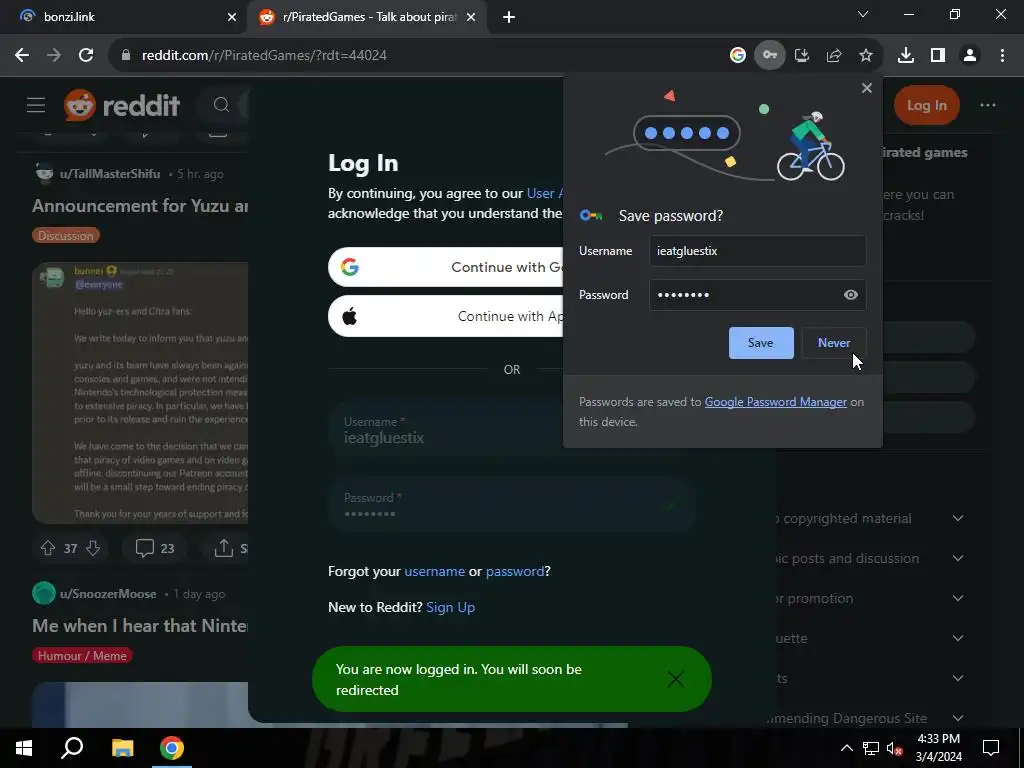Toggle the Chrome side panel icon

[938, 56]
